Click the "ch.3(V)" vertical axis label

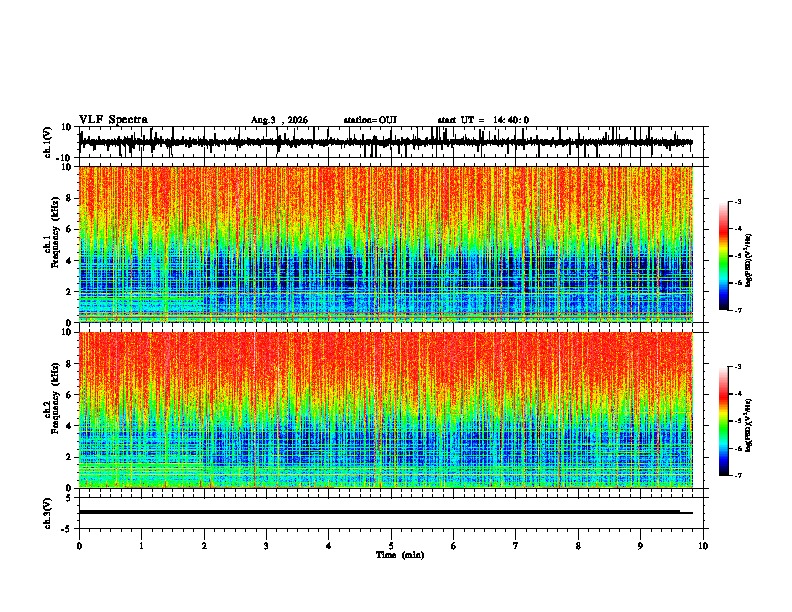tap(47, 513)
